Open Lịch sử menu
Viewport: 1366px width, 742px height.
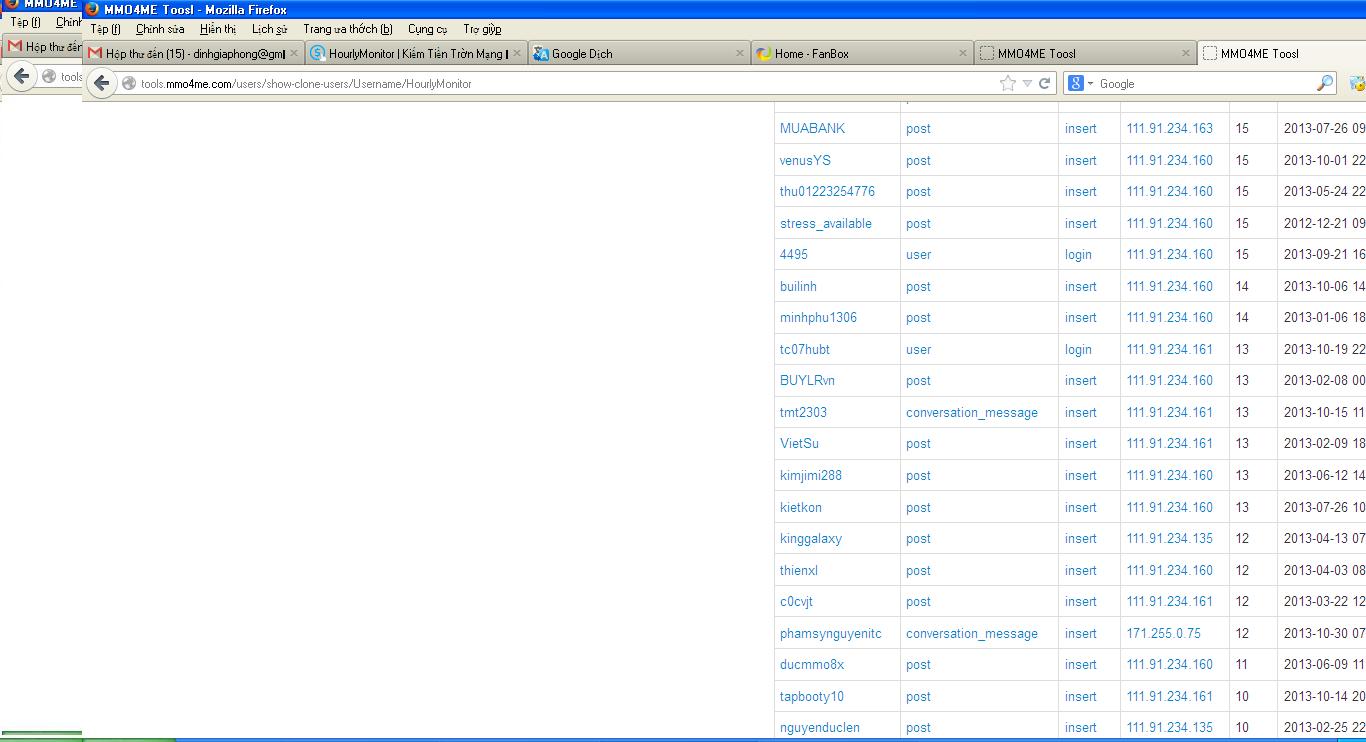coord(269,29)
